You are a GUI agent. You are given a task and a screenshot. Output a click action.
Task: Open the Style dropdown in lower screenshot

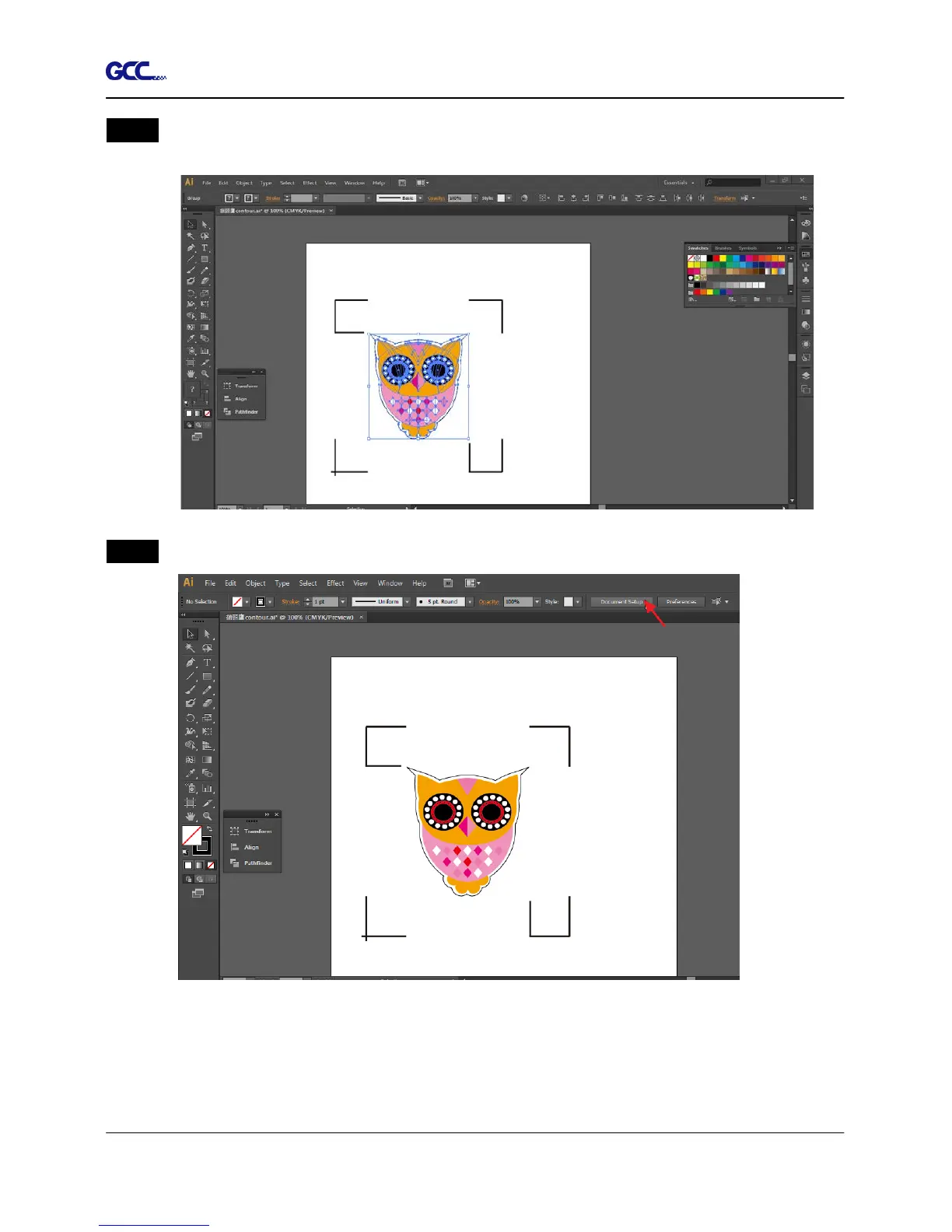pyautogui.click(x=577, y=602)
